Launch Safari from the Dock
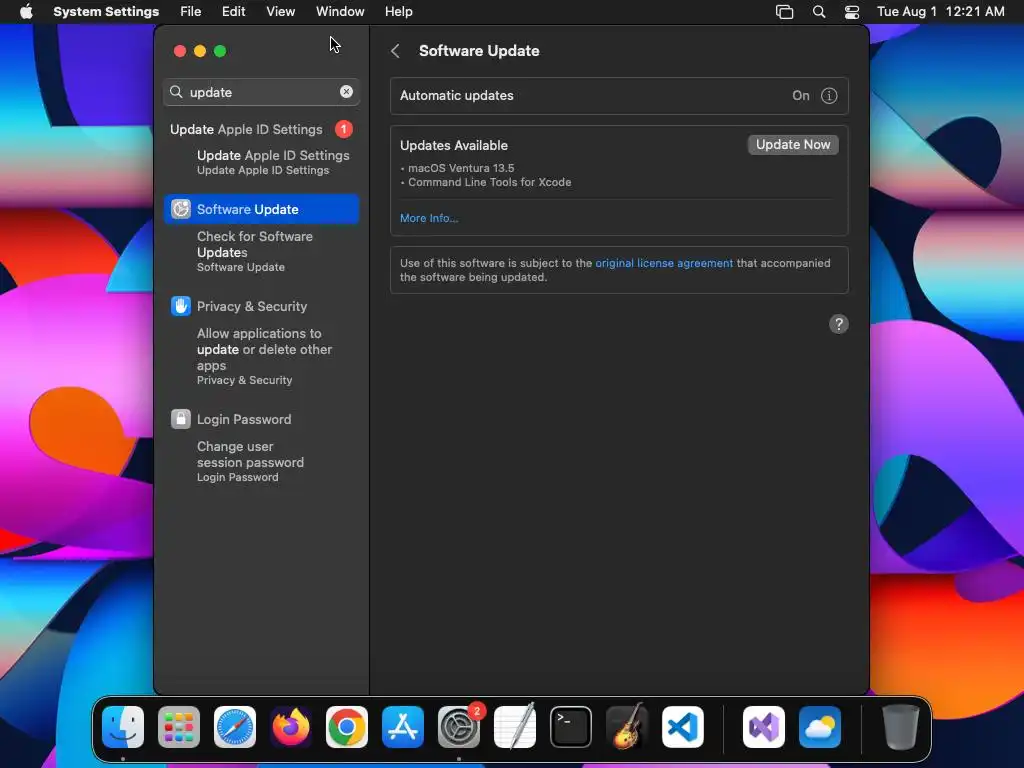 235,727
